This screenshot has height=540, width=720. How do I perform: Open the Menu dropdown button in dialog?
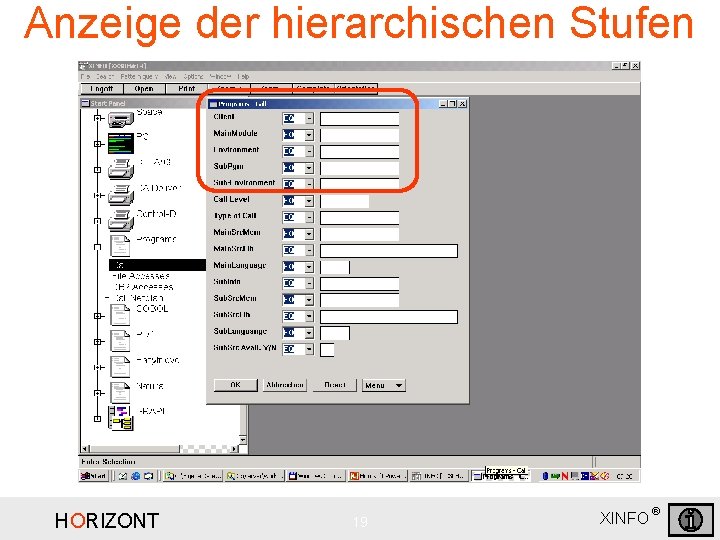(x=384, y=385)
